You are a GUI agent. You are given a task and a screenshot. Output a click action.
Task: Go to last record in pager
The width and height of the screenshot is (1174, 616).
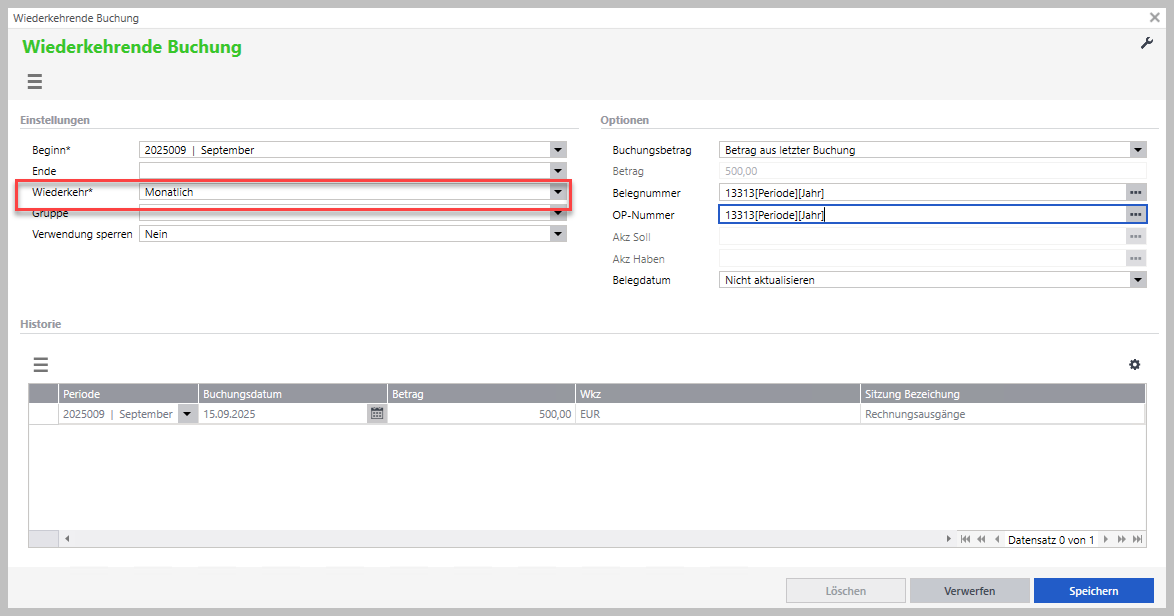[1138, 539]
